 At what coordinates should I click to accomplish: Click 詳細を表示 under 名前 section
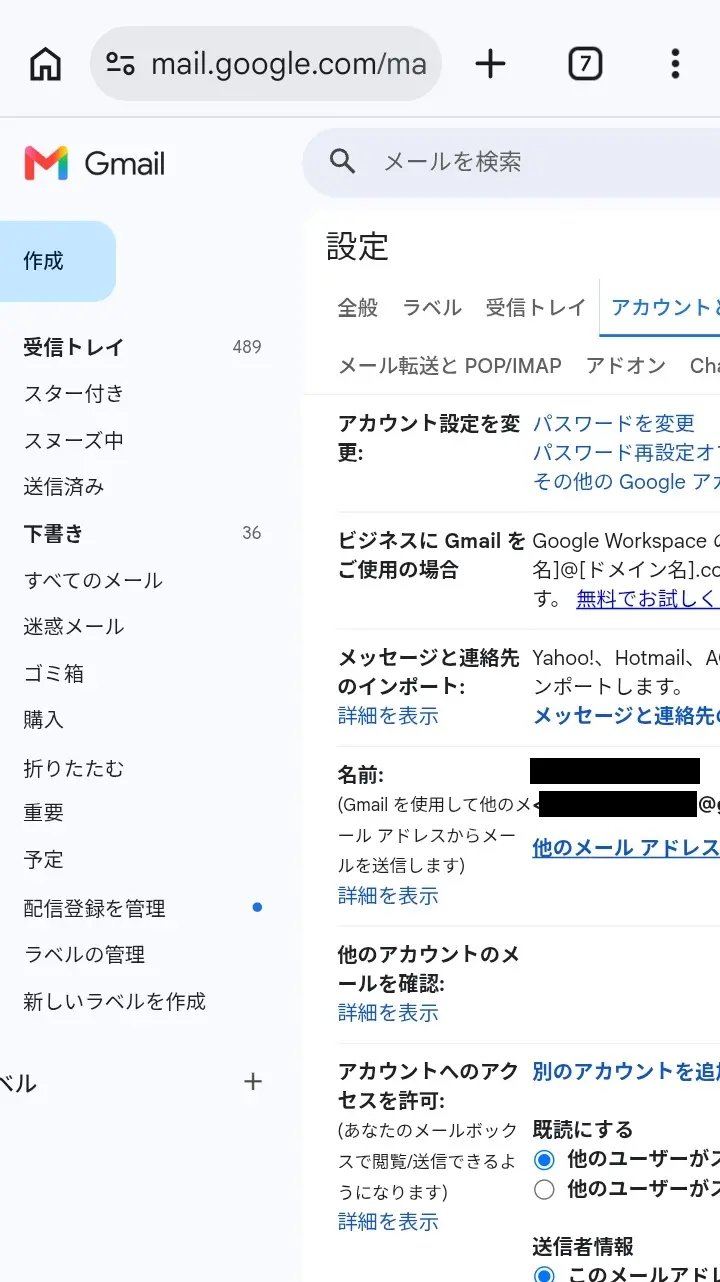pyautogui.click(x=388, y=895)
